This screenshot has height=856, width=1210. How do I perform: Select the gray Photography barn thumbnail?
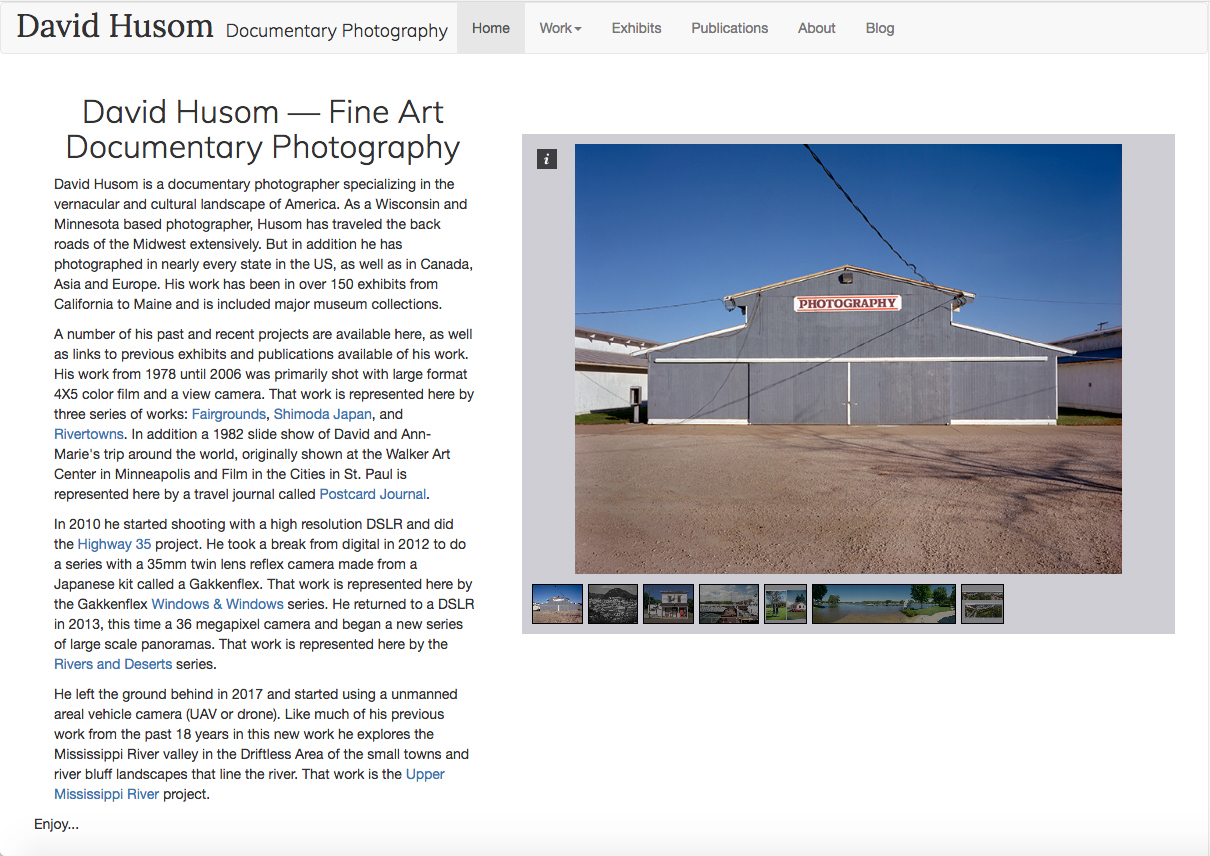tap(557, 604)
